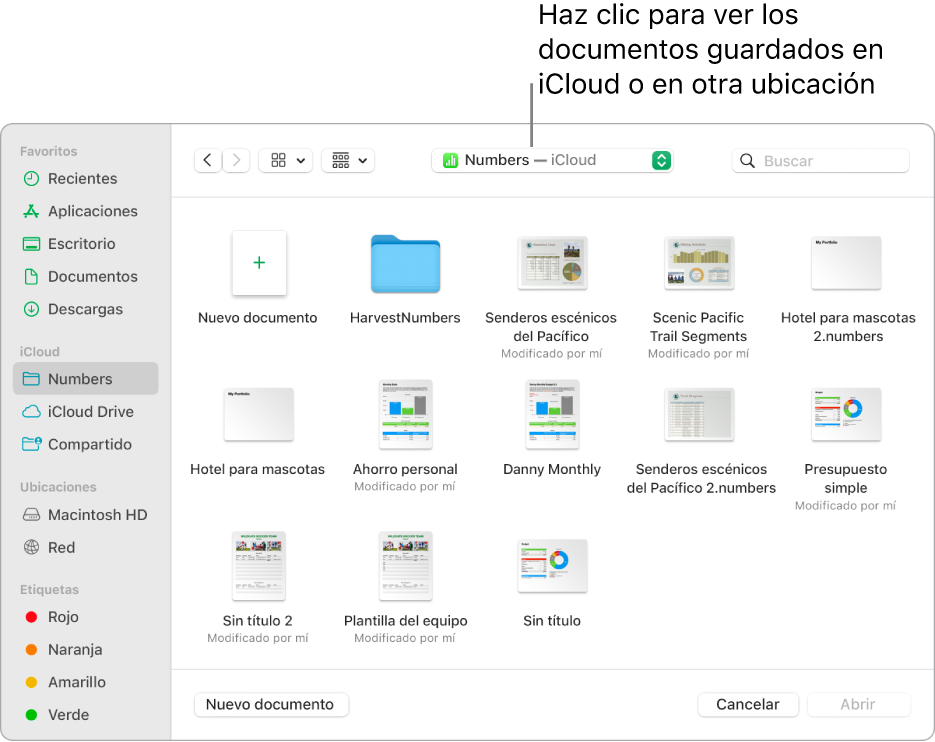Click the Scenic Pacific Trail Segments file name

click(x=698, y=327)
